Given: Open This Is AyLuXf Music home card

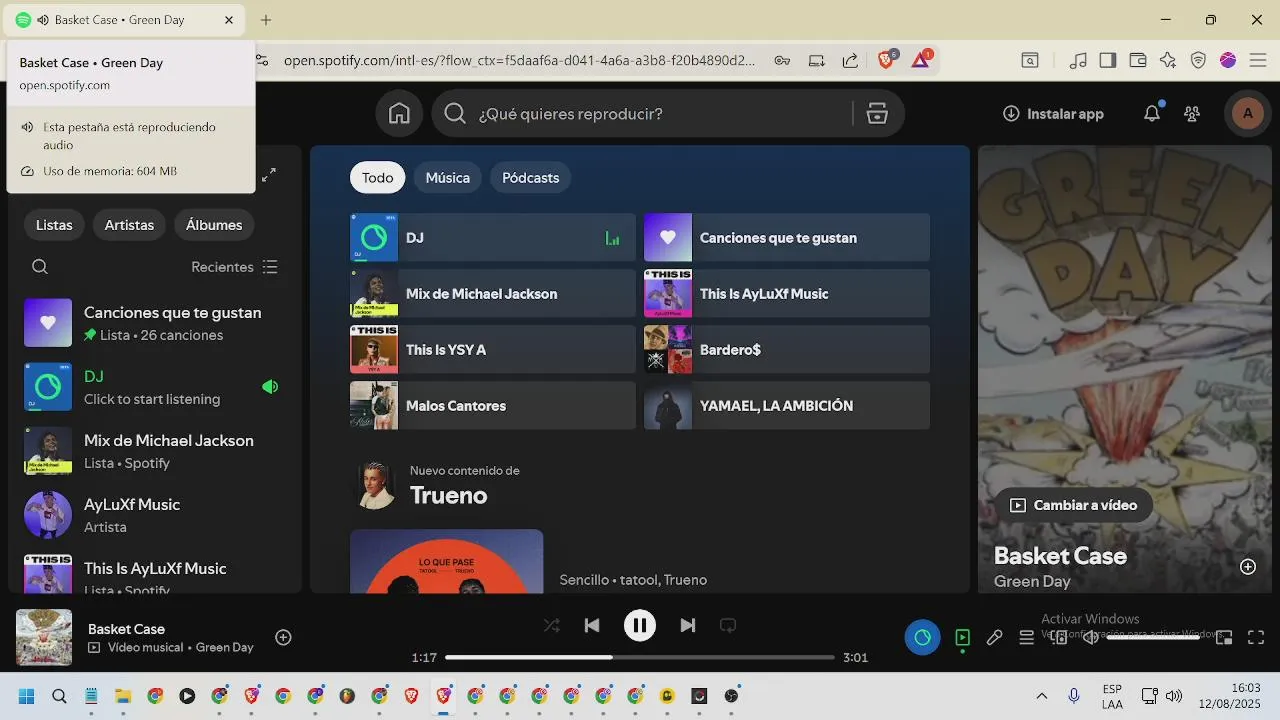Looking at the screenshot, I should [787, 294].
